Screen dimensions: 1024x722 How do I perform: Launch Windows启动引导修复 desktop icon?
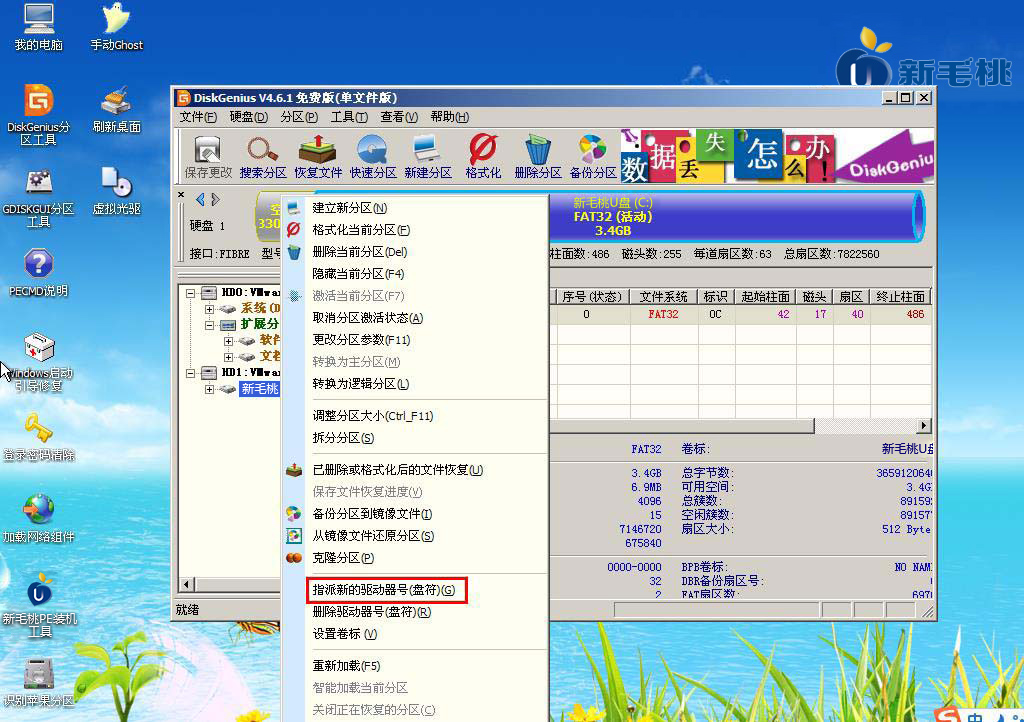pos(39,362)
